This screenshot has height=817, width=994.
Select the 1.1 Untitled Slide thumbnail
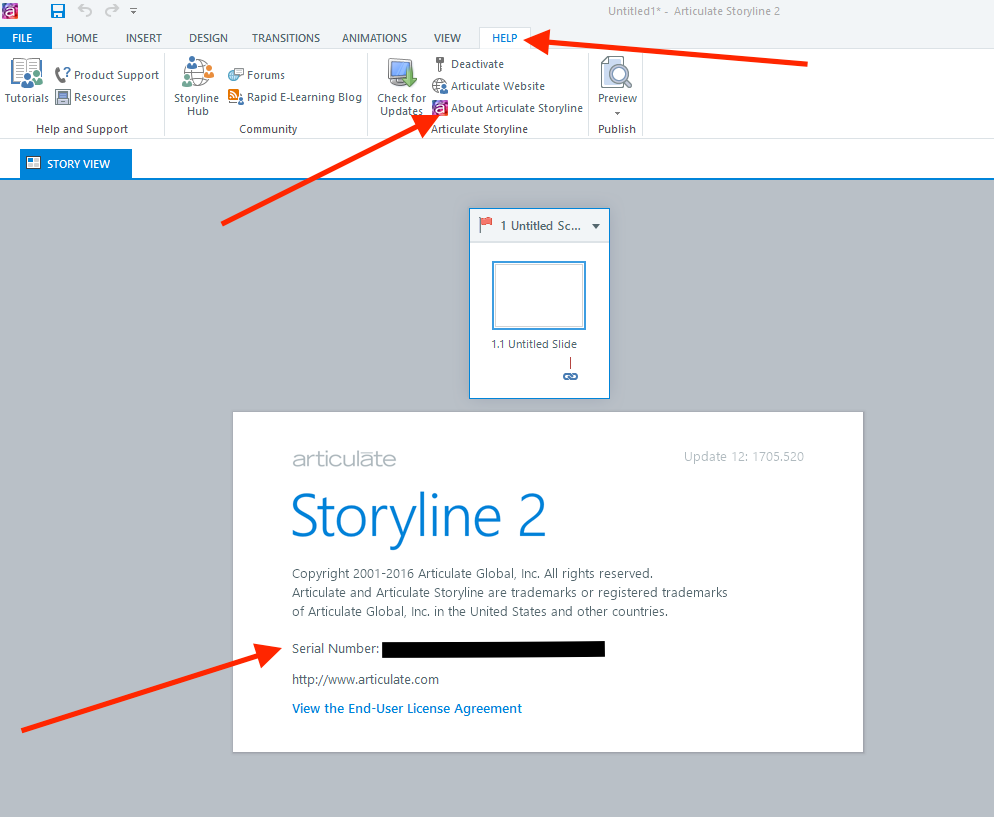point(539,295)
